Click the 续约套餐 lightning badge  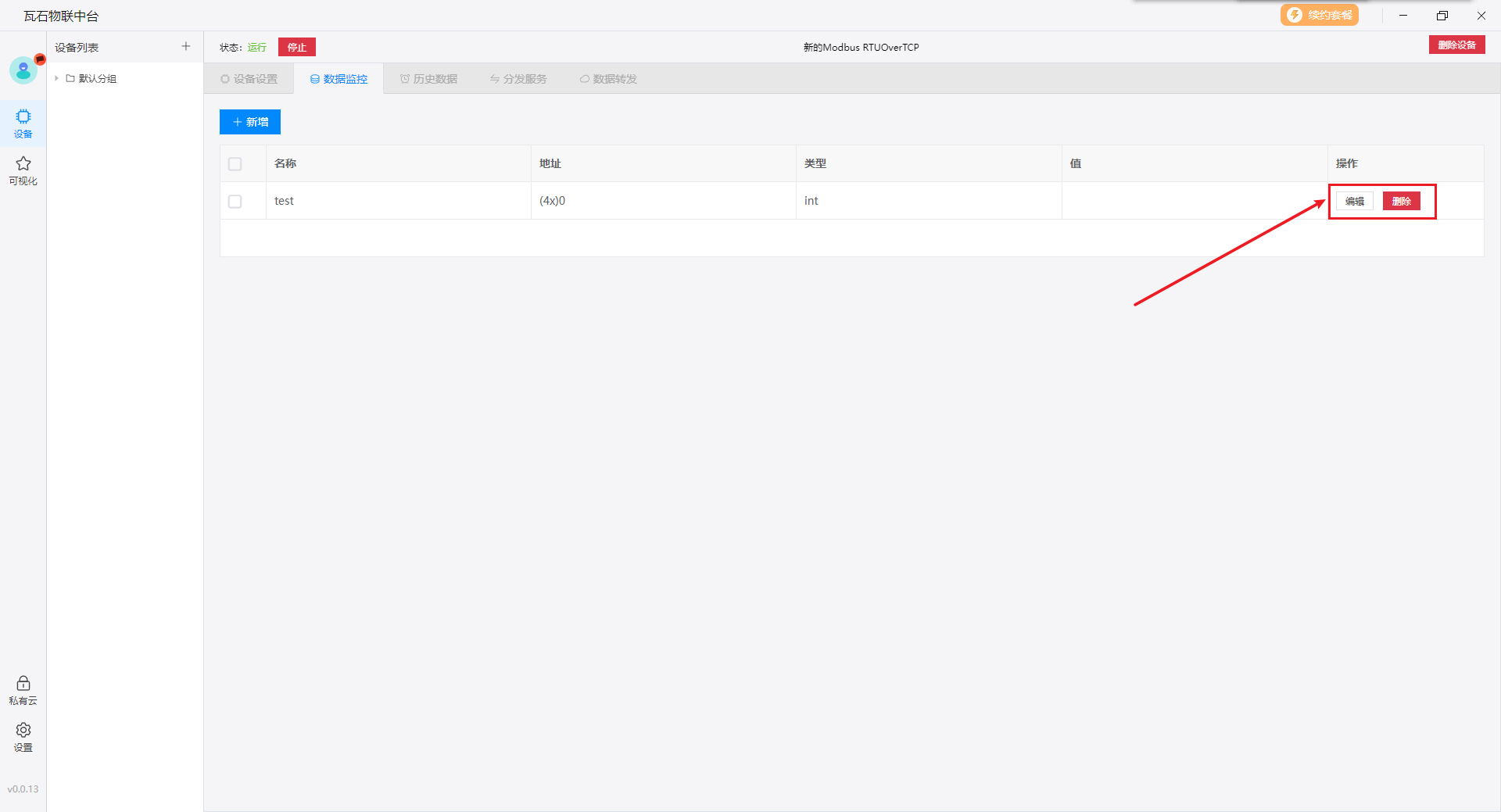[1319, 16]
